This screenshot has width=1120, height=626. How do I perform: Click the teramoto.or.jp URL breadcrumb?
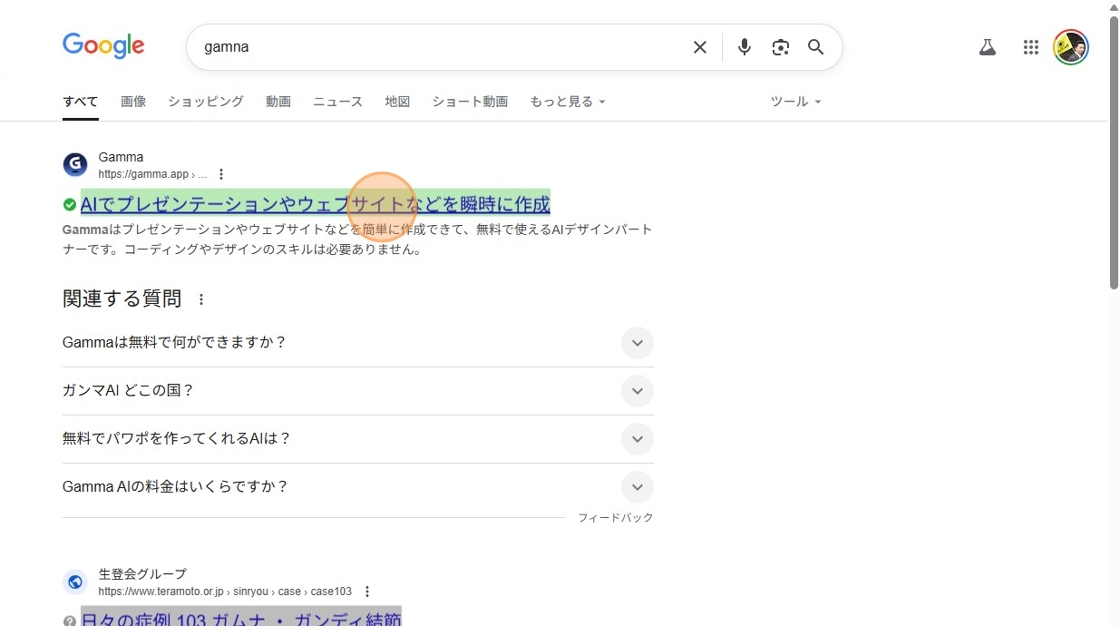tap(225, 592)
